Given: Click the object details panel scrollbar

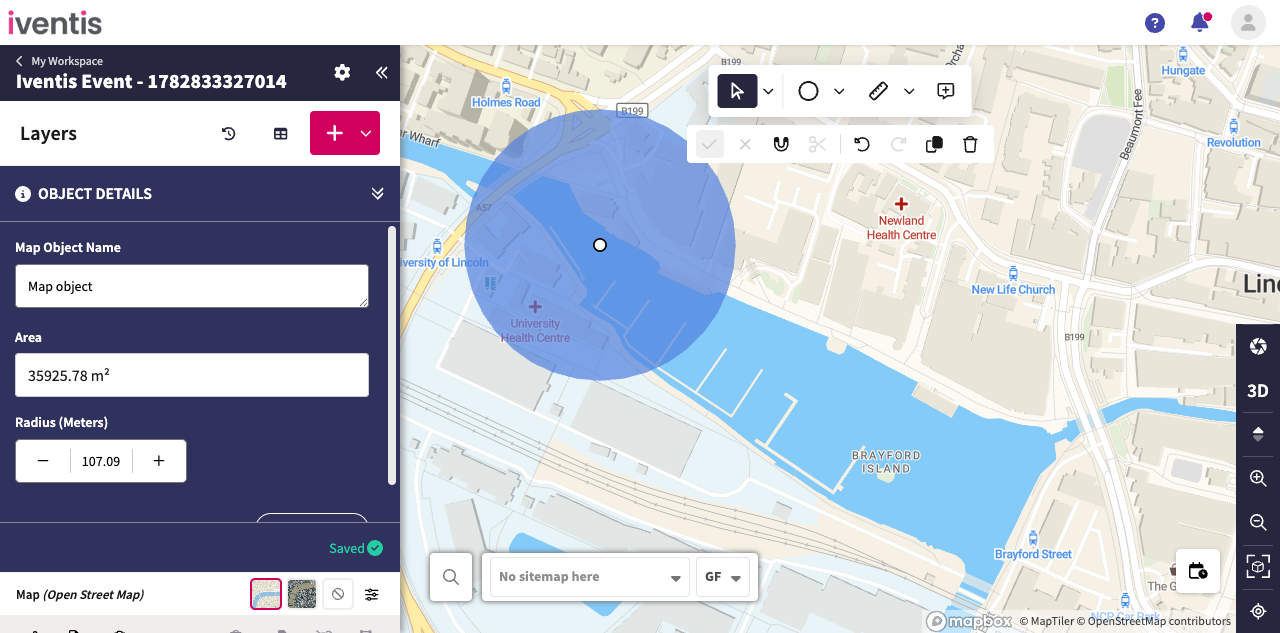Looking at the screenshot, I should point(392,355).
